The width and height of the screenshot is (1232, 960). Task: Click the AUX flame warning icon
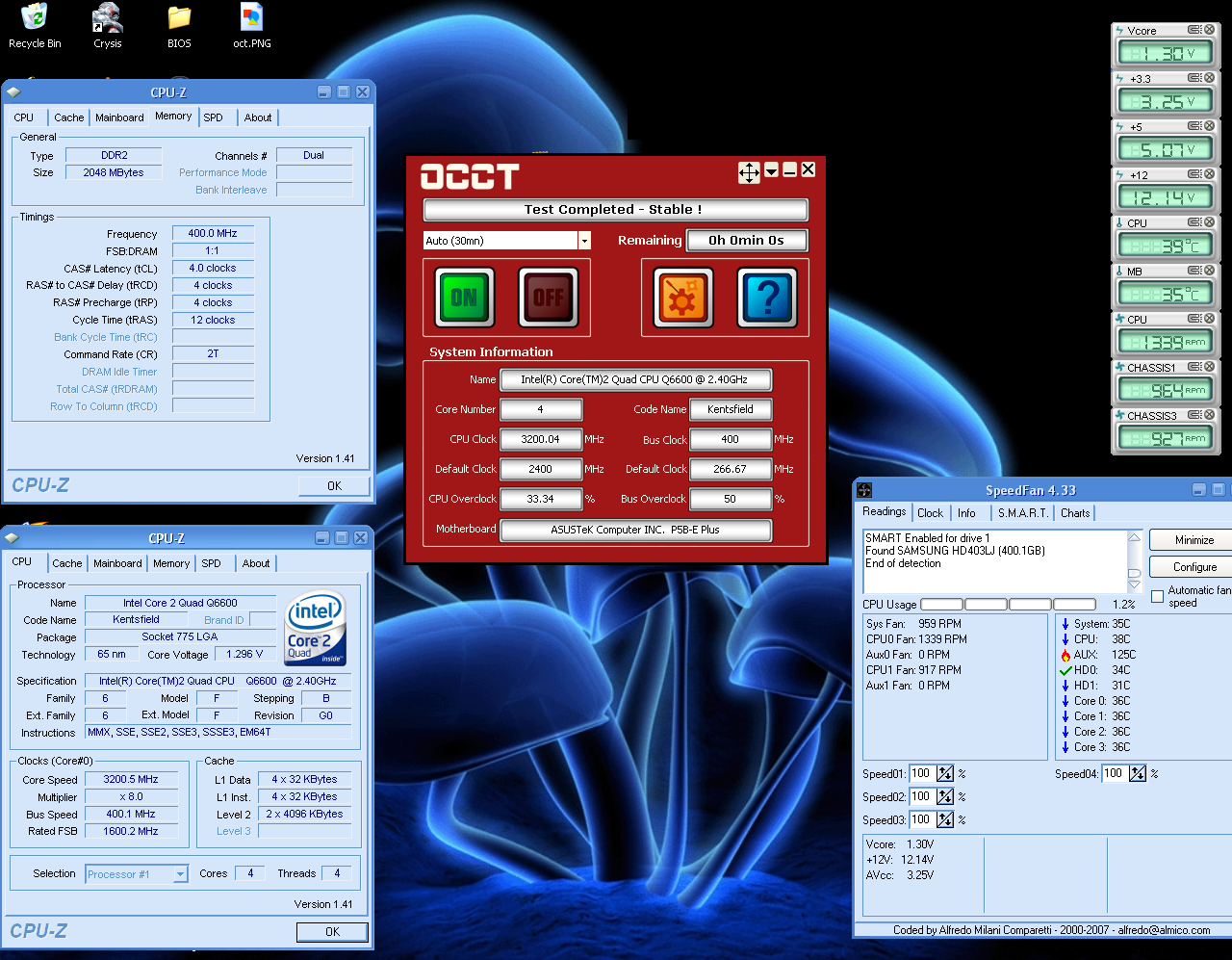tap(1065, 655)
